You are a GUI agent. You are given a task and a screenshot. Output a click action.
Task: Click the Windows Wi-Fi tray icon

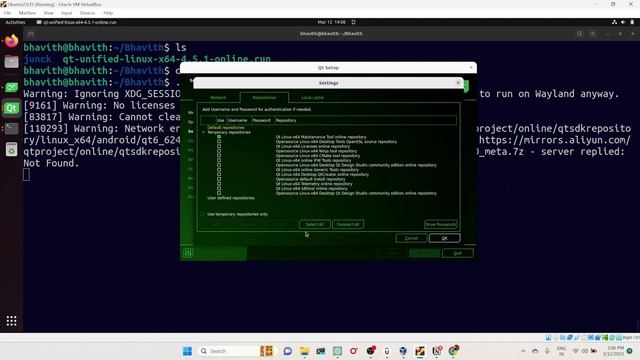pos(576,351)
